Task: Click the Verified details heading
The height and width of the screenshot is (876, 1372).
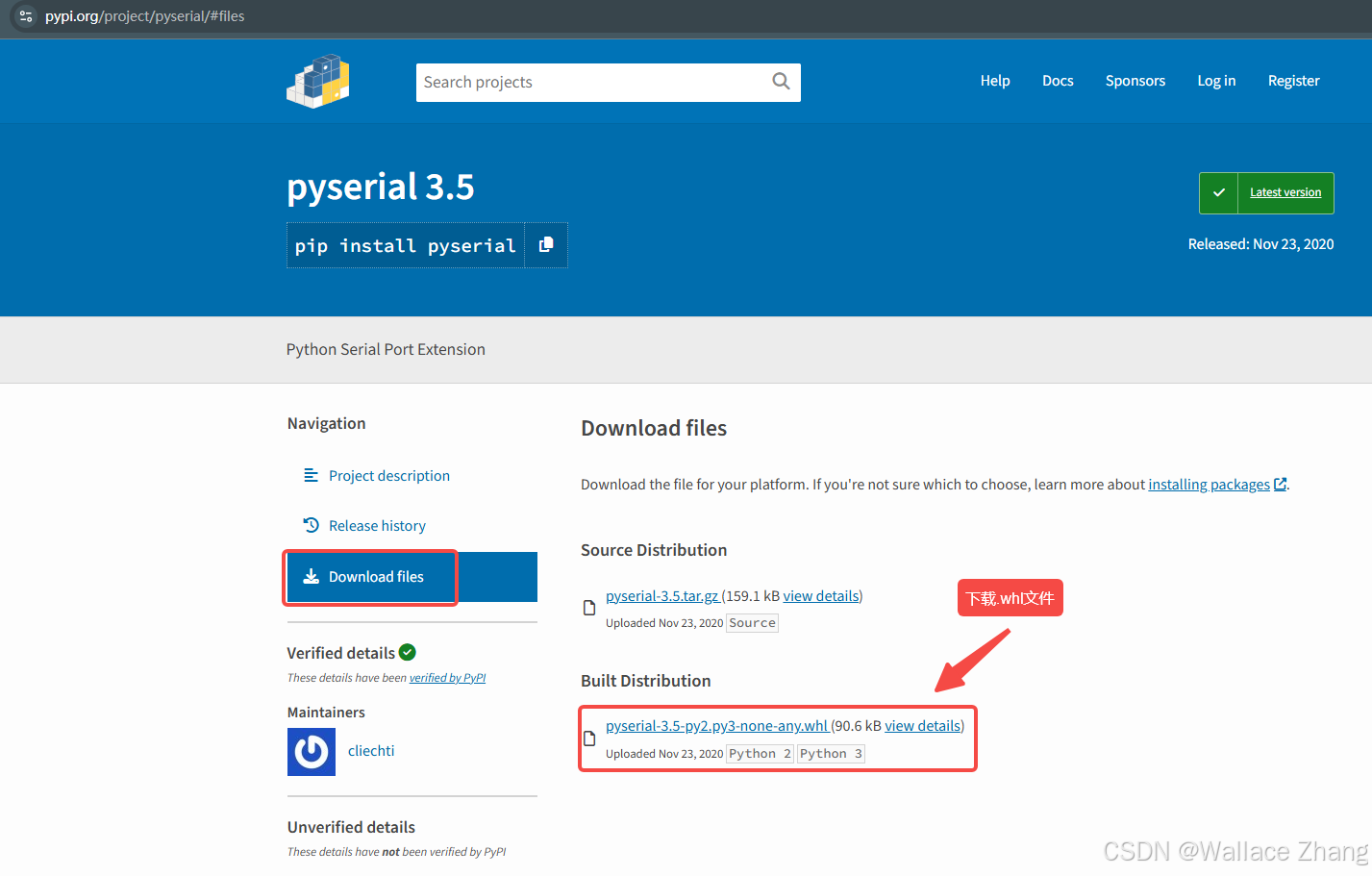Action: [340, 653]
